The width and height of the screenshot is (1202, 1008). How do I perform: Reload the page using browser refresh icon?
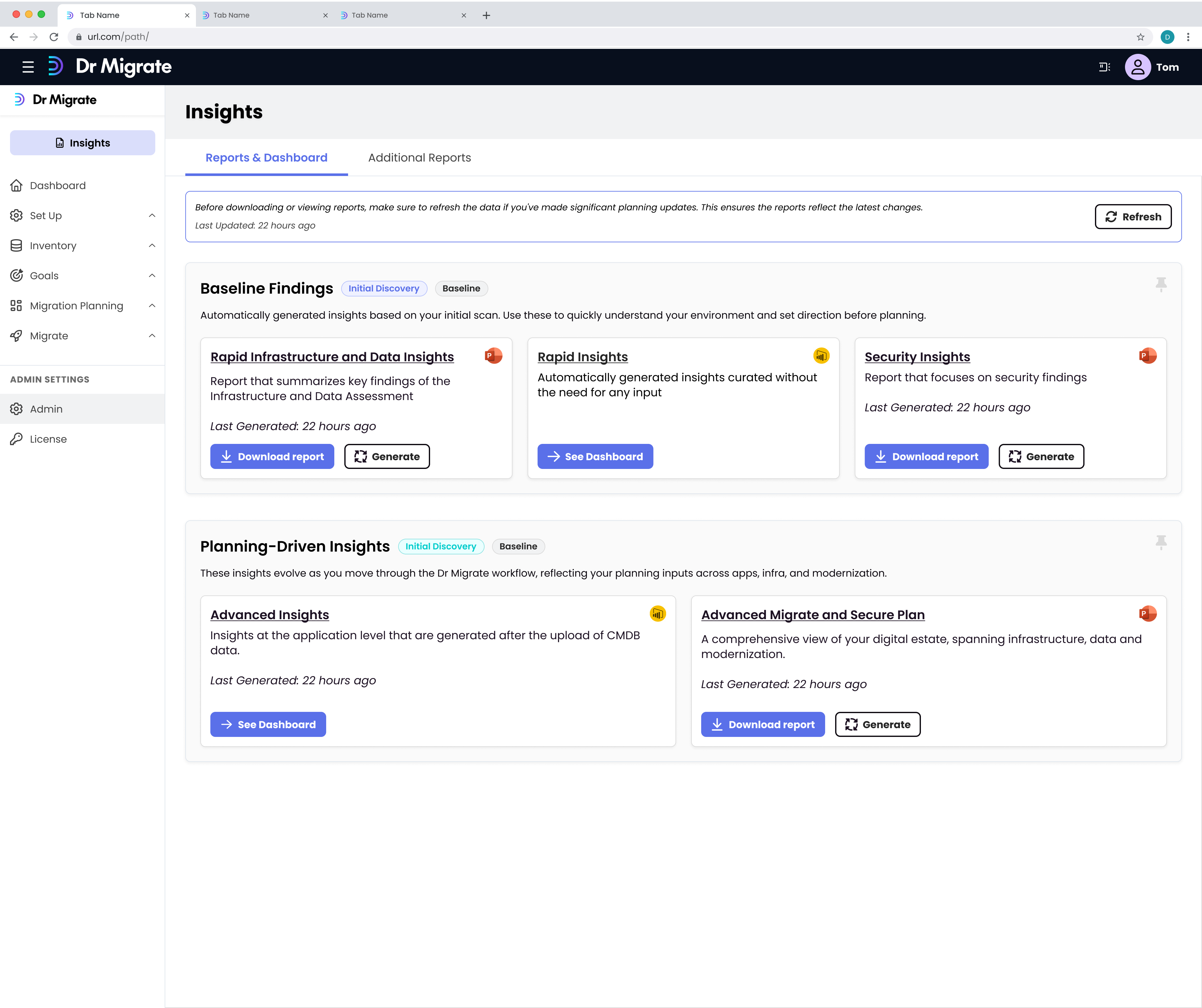54,37
